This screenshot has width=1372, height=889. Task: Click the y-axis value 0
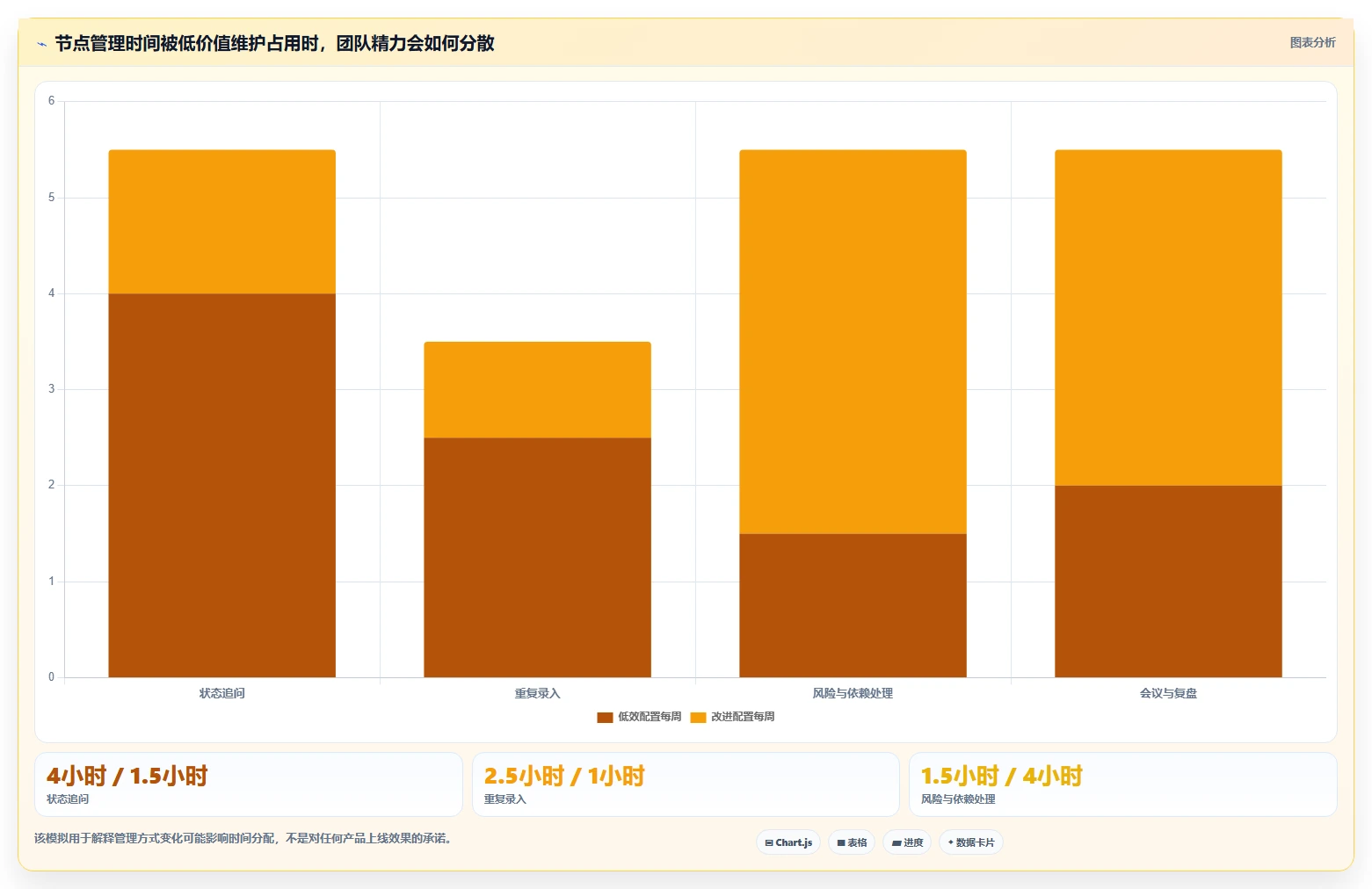pos(51,677)
